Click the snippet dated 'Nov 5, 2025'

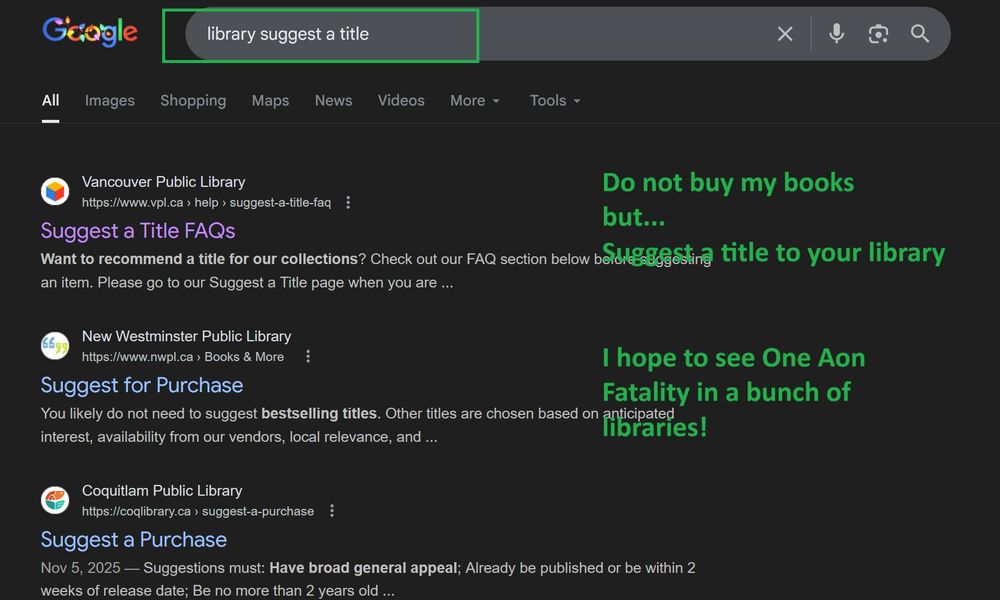point(368,579)
